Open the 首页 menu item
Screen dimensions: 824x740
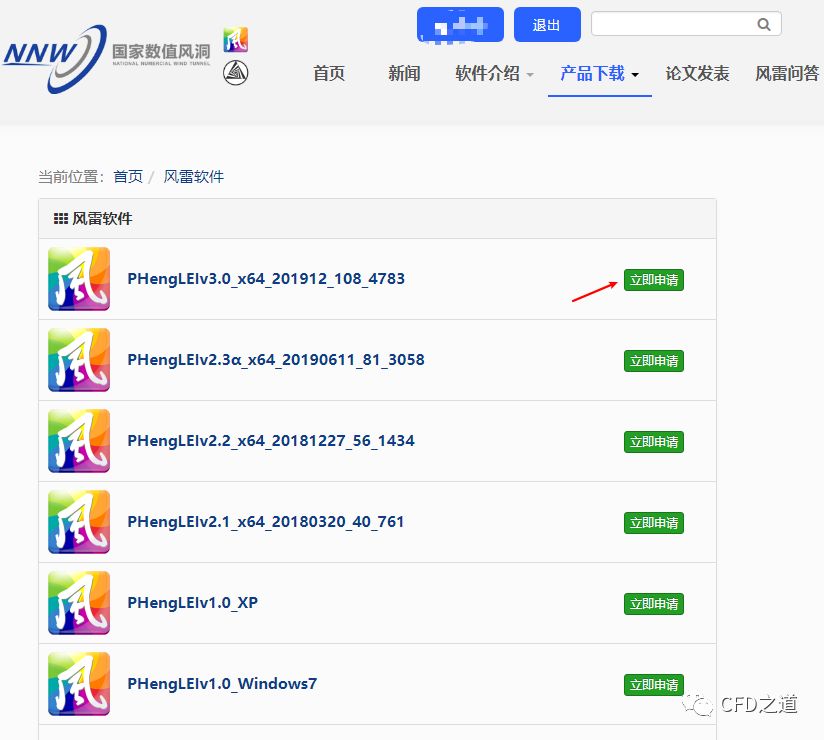(329, 74)
